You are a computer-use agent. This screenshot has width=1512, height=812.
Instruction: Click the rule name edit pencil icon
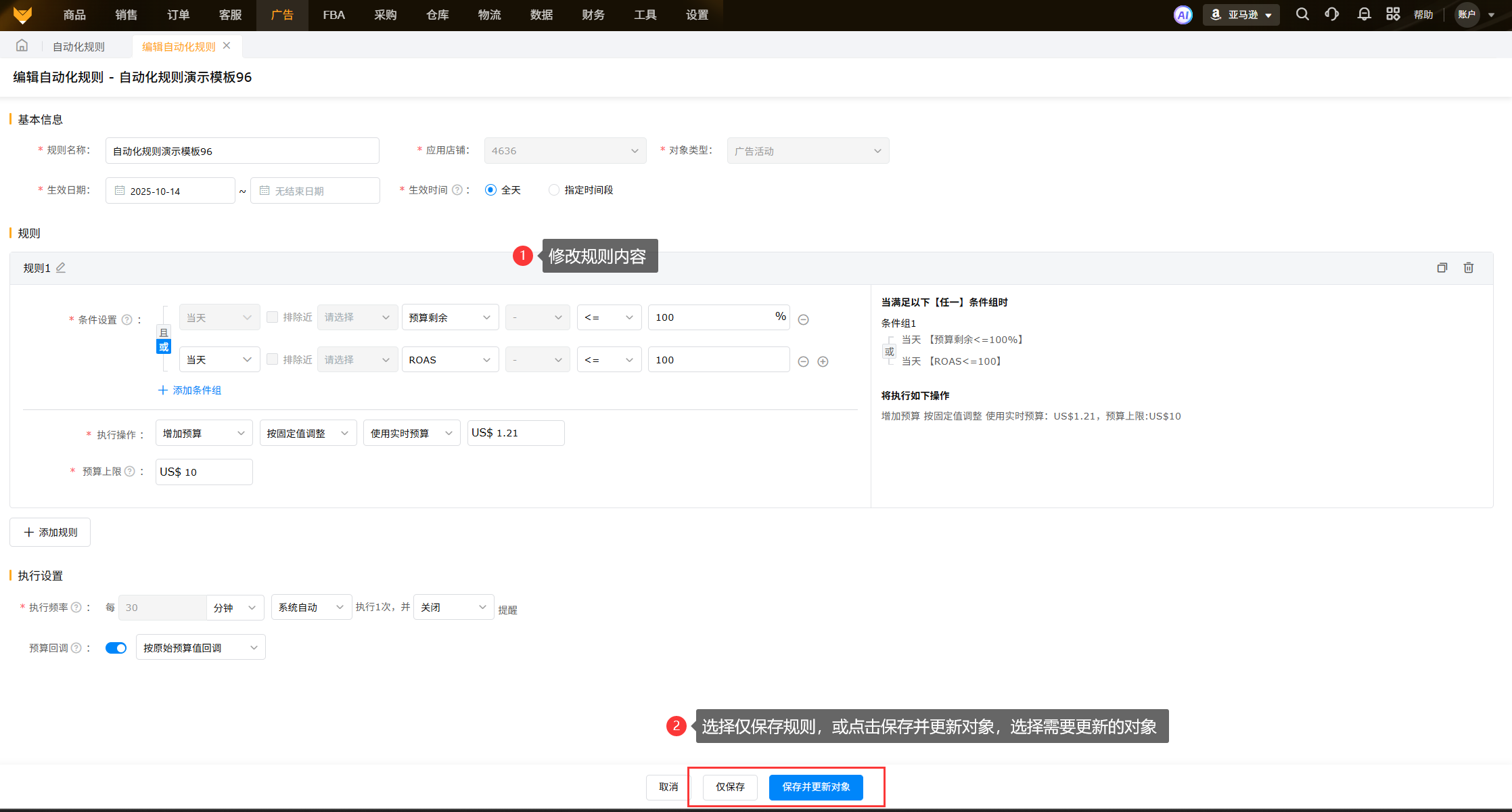coord(61,267)
